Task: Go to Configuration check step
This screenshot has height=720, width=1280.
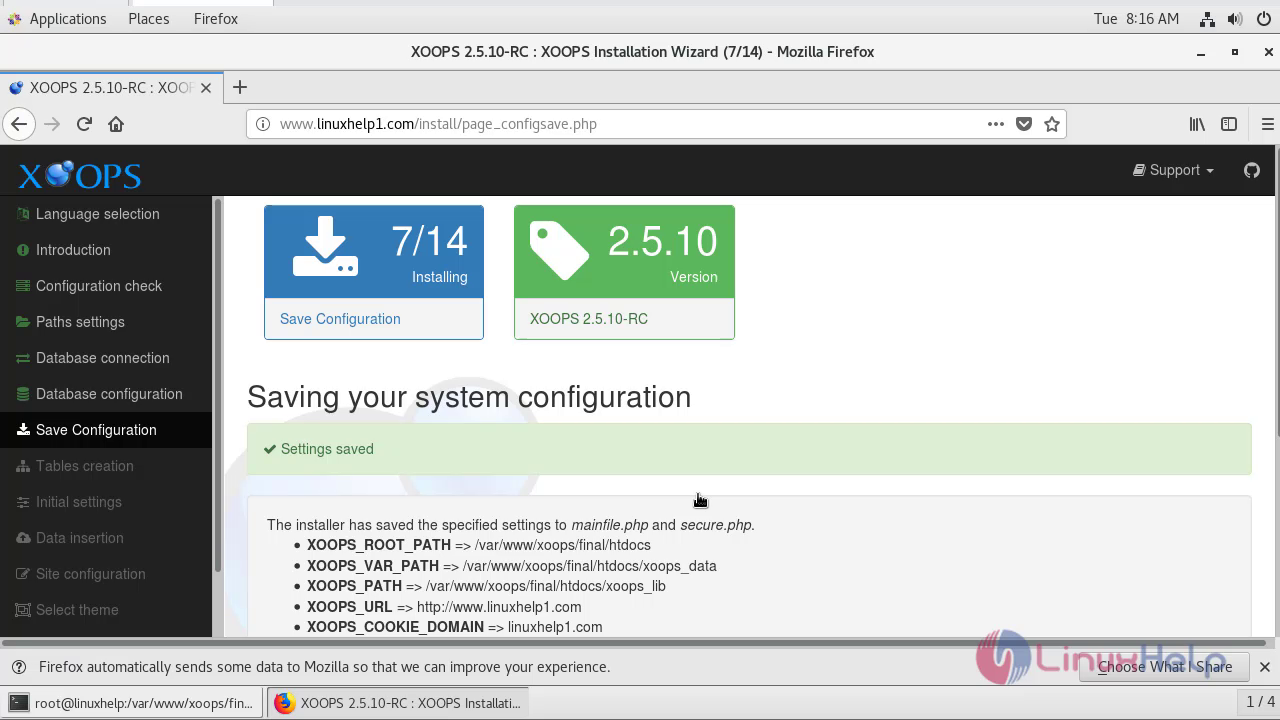Action: pyautogui.click(x=98, y=286)
